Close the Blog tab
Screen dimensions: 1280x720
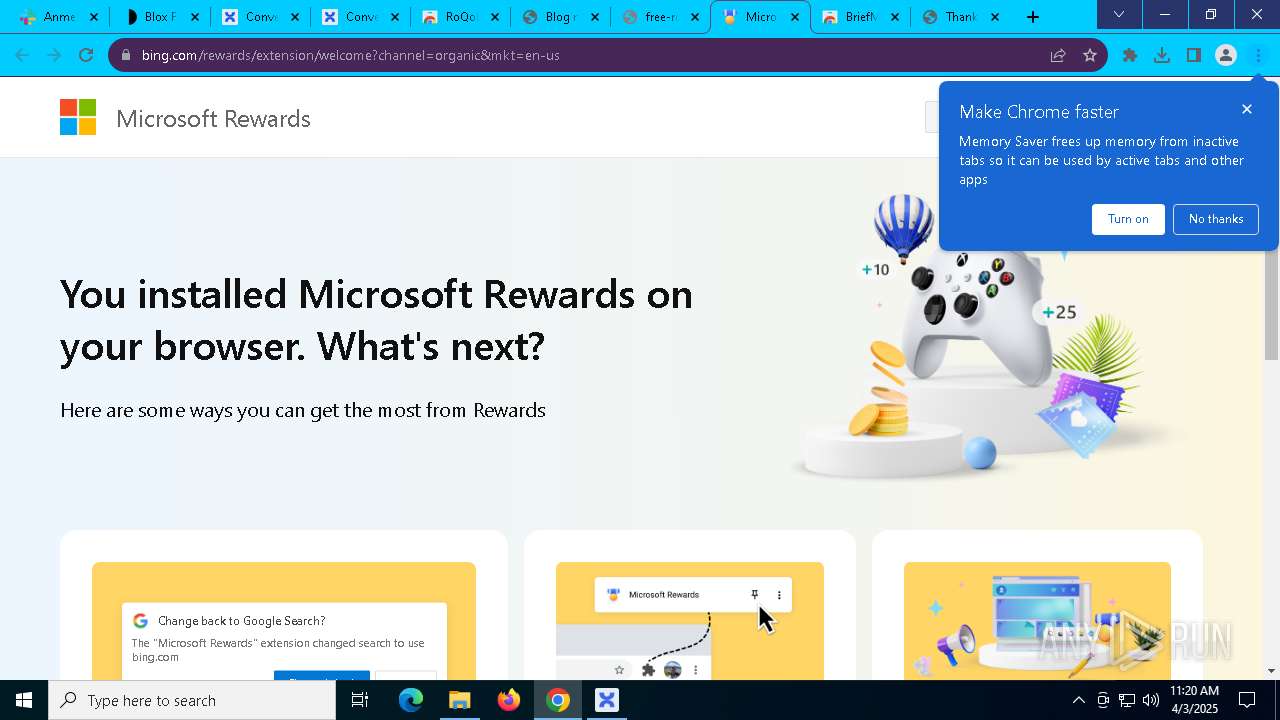(595, 17)
